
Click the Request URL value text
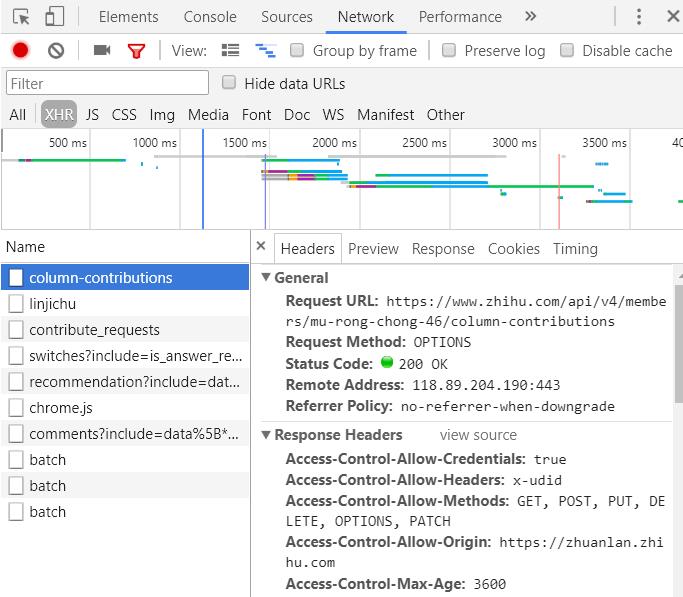476,311
